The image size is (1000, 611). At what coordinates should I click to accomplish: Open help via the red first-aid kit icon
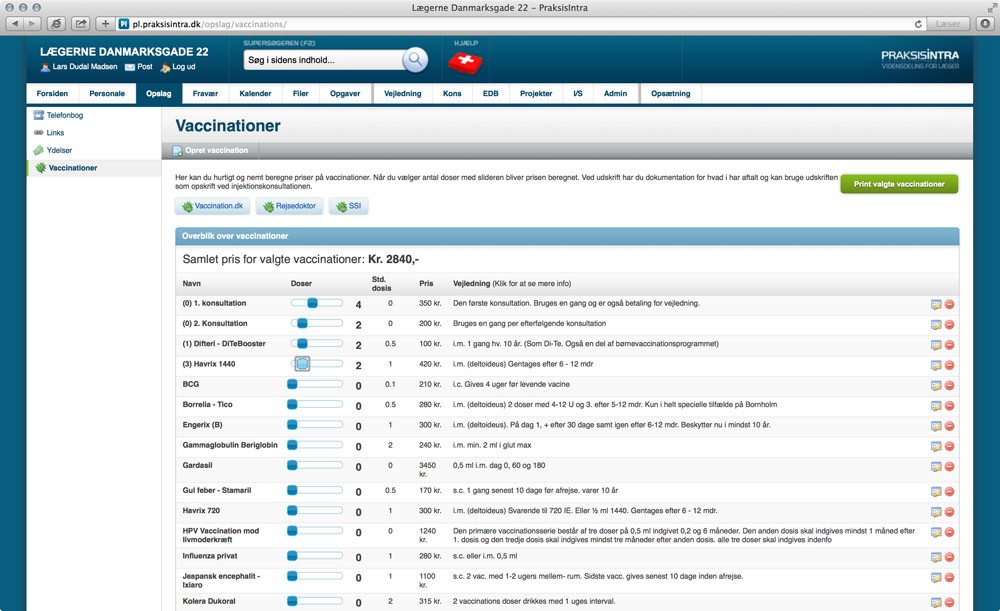click(x=462, y=62)
